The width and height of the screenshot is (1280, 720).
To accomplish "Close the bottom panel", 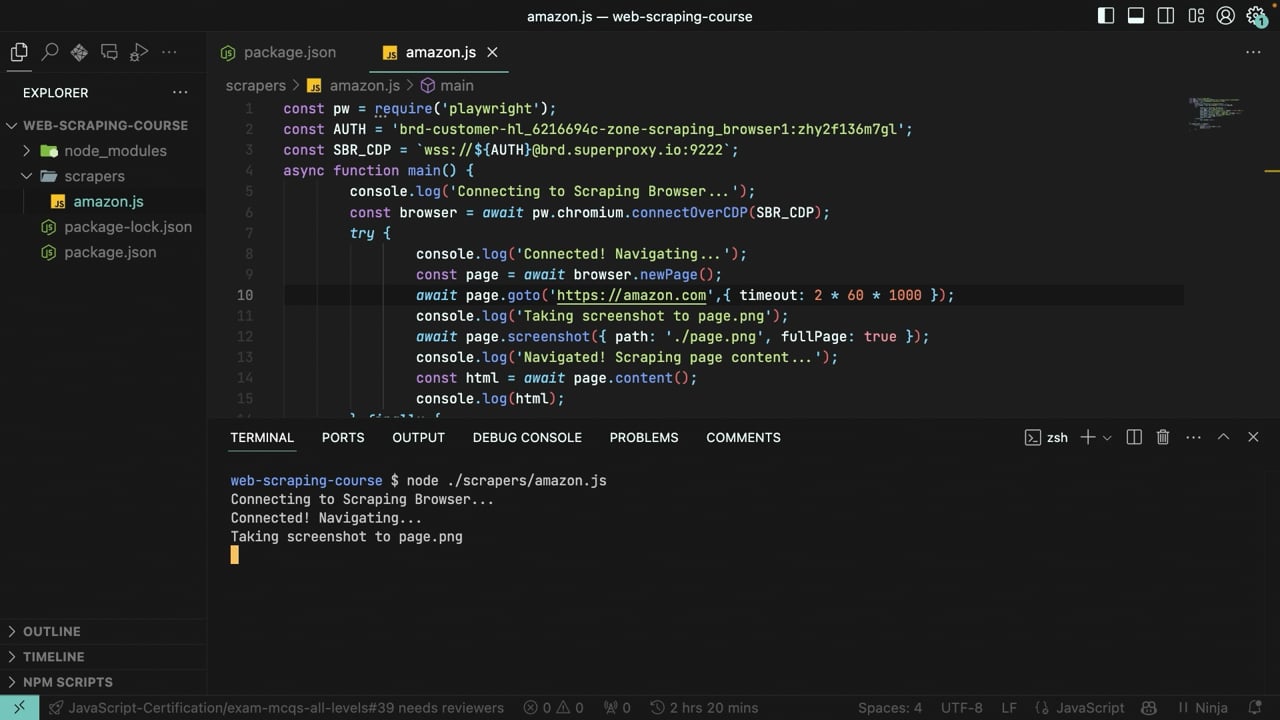I will [x=1253, y=437].
